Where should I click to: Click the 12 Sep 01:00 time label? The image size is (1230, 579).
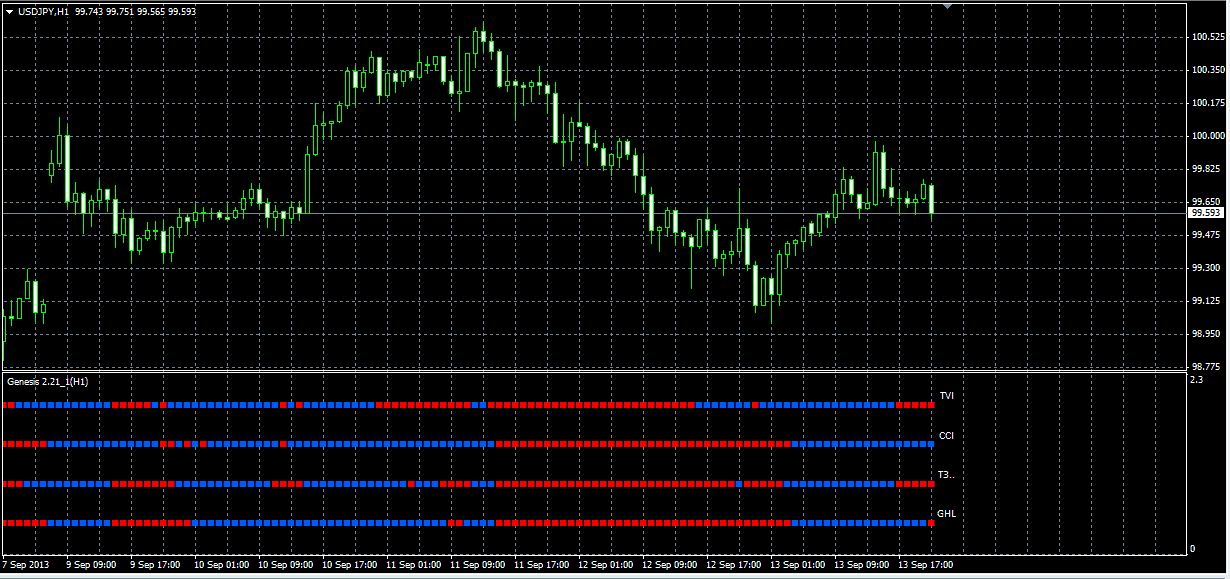605,565
